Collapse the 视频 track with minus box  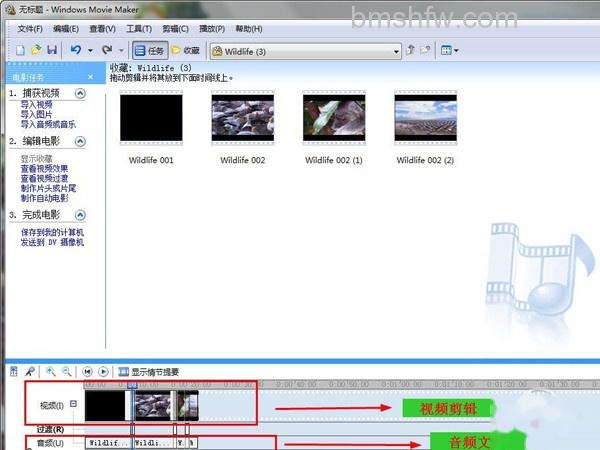pyautogui.click(x=73, y=404)
